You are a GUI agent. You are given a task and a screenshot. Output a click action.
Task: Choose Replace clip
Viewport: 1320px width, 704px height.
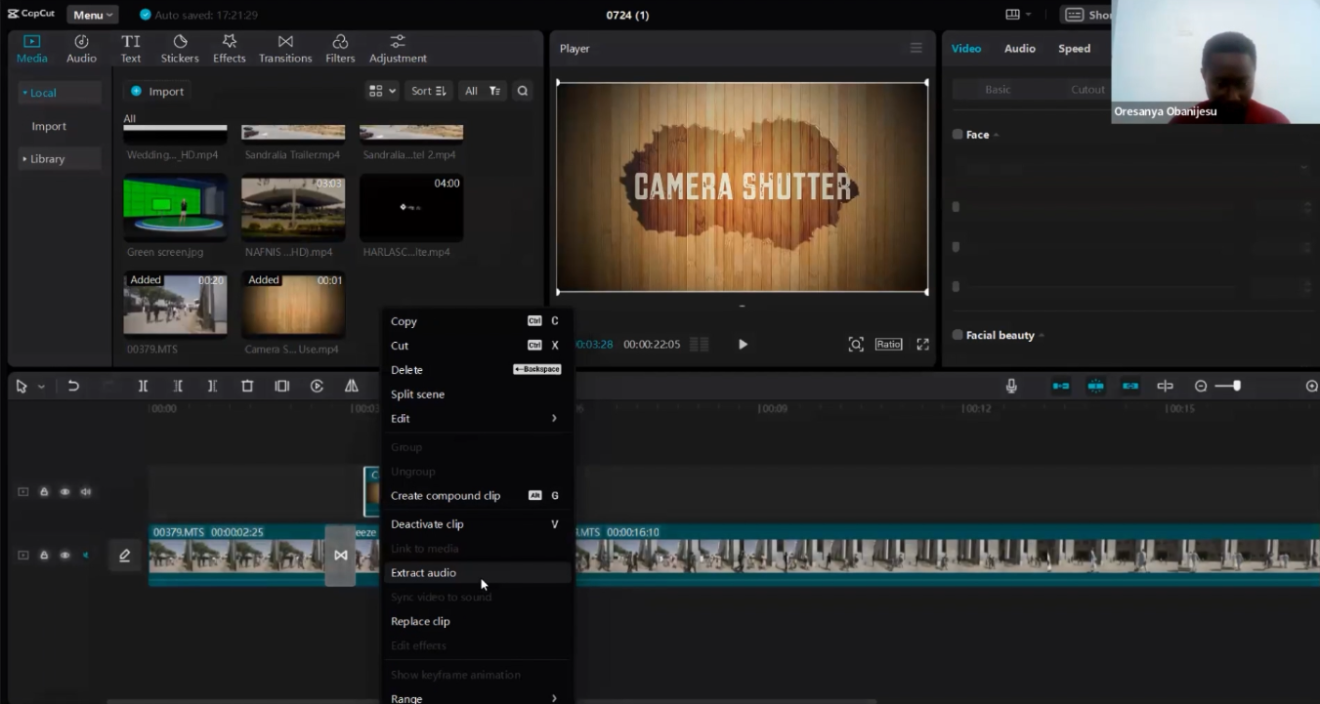(x=476, y=621)
